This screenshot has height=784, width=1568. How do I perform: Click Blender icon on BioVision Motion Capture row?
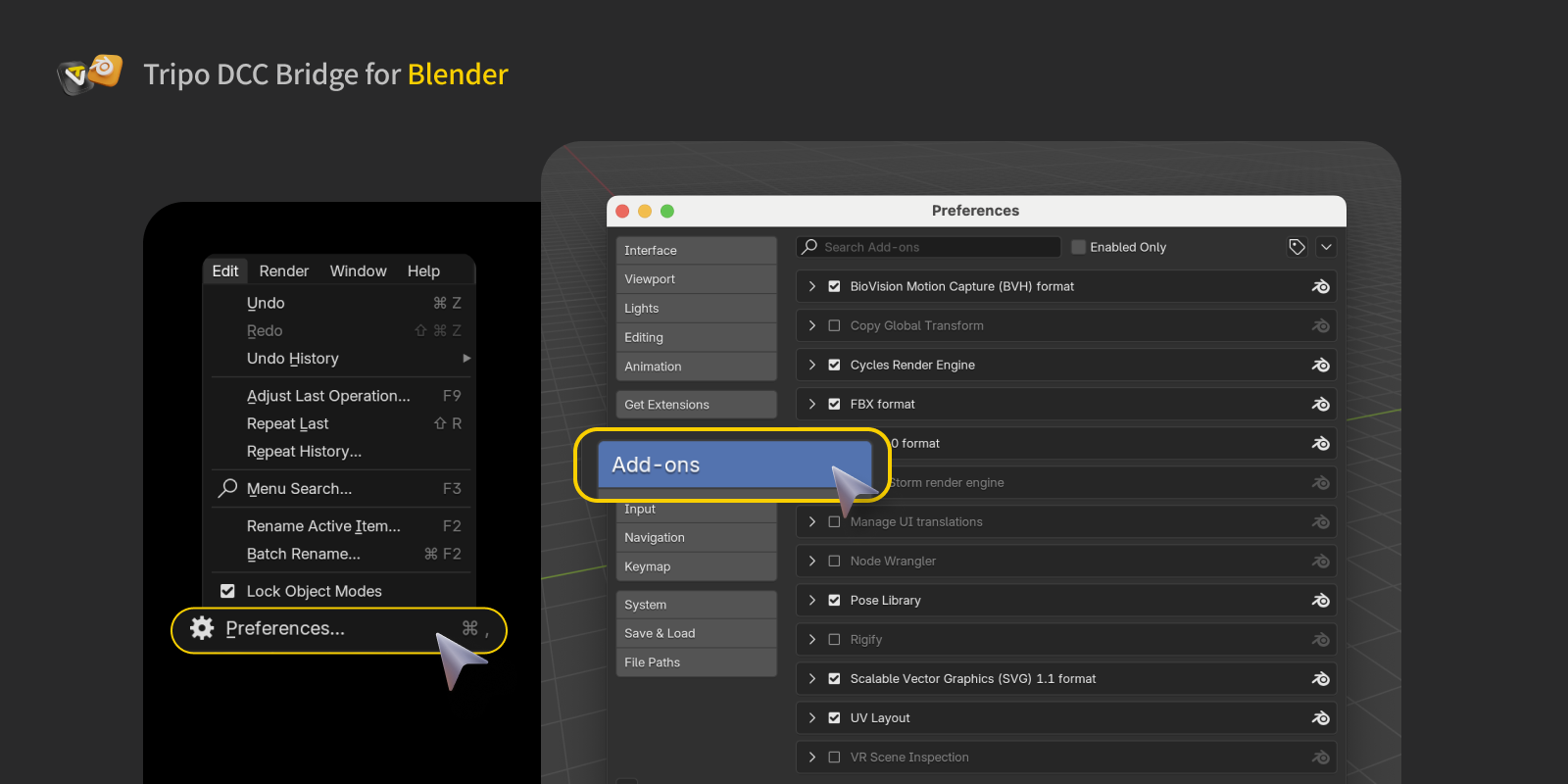point(1320,286)
